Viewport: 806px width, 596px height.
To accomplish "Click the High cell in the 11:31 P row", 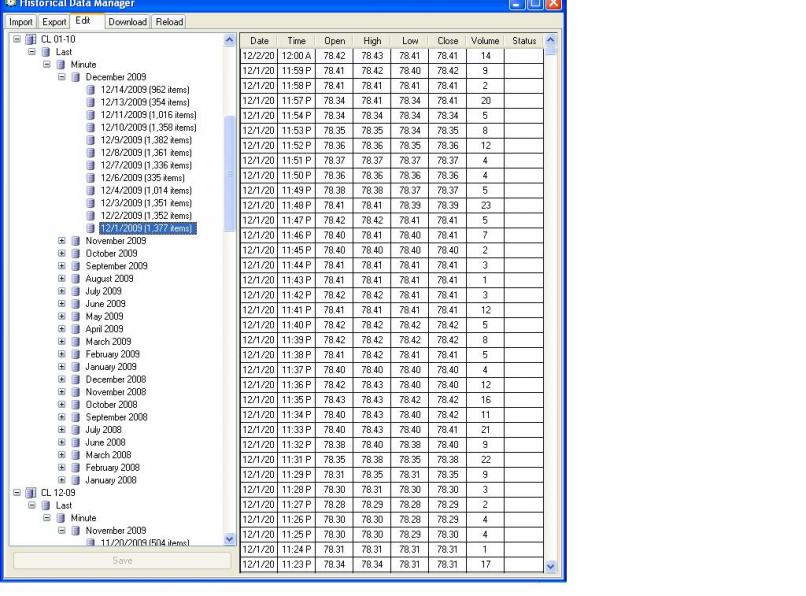I will [372, 459].
